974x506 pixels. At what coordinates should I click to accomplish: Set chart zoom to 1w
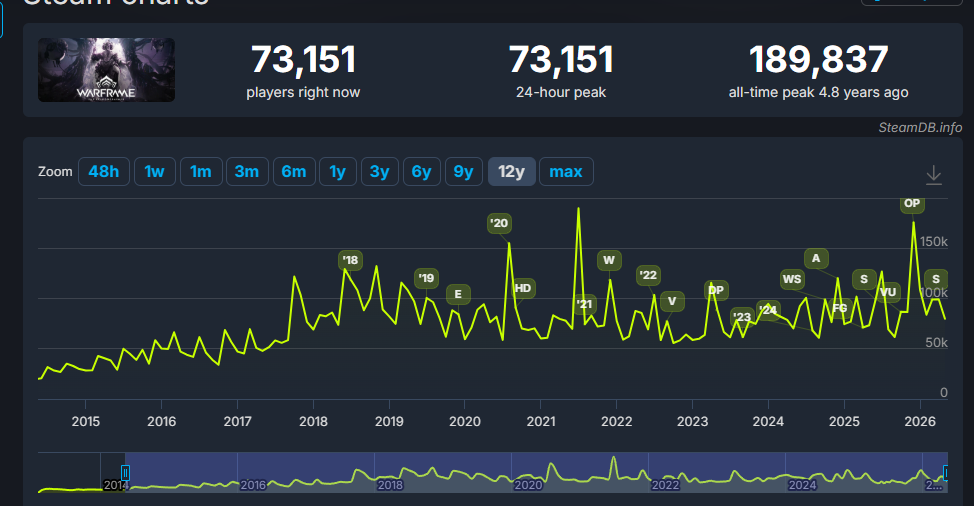coord(155,171)
